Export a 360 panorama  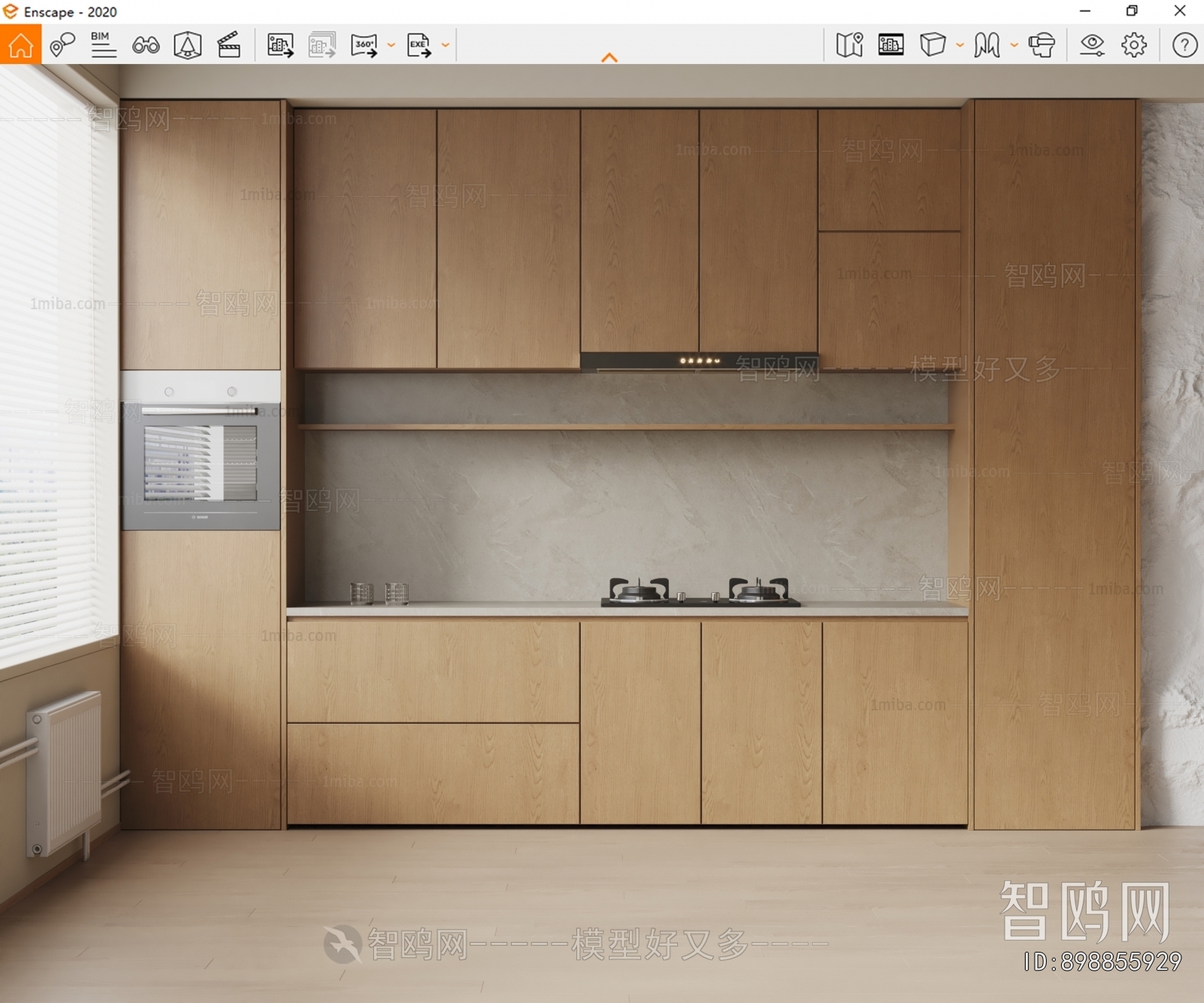364,45
